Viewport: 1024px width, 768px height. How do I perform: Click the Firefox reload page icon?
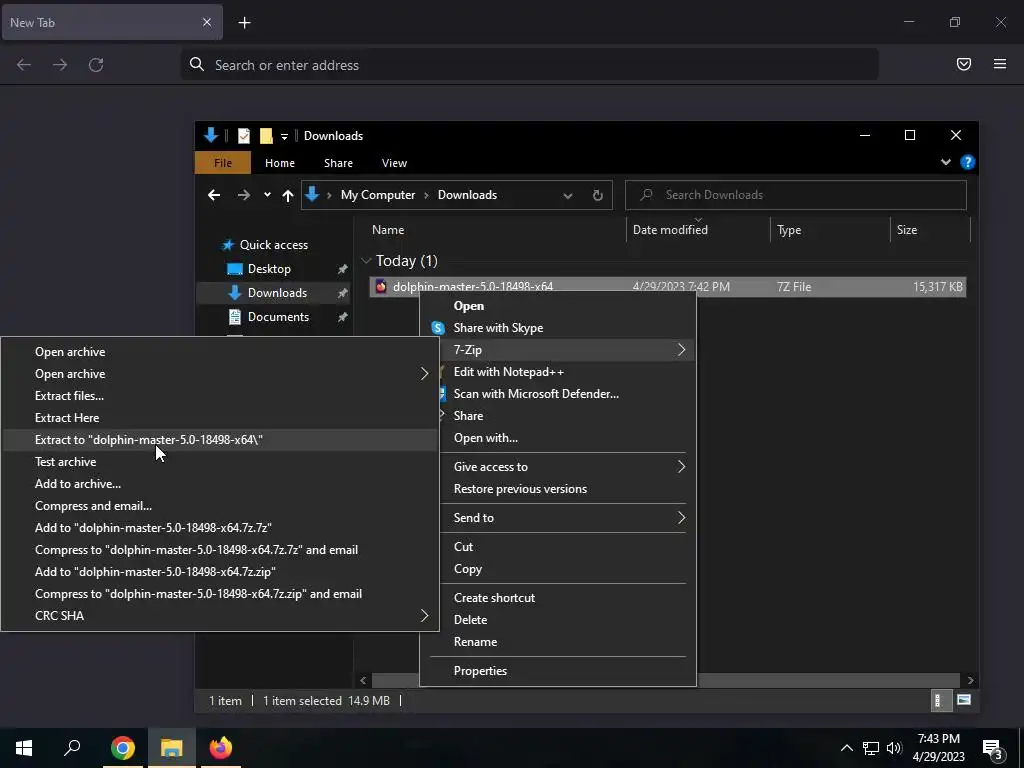coord(96,65)
